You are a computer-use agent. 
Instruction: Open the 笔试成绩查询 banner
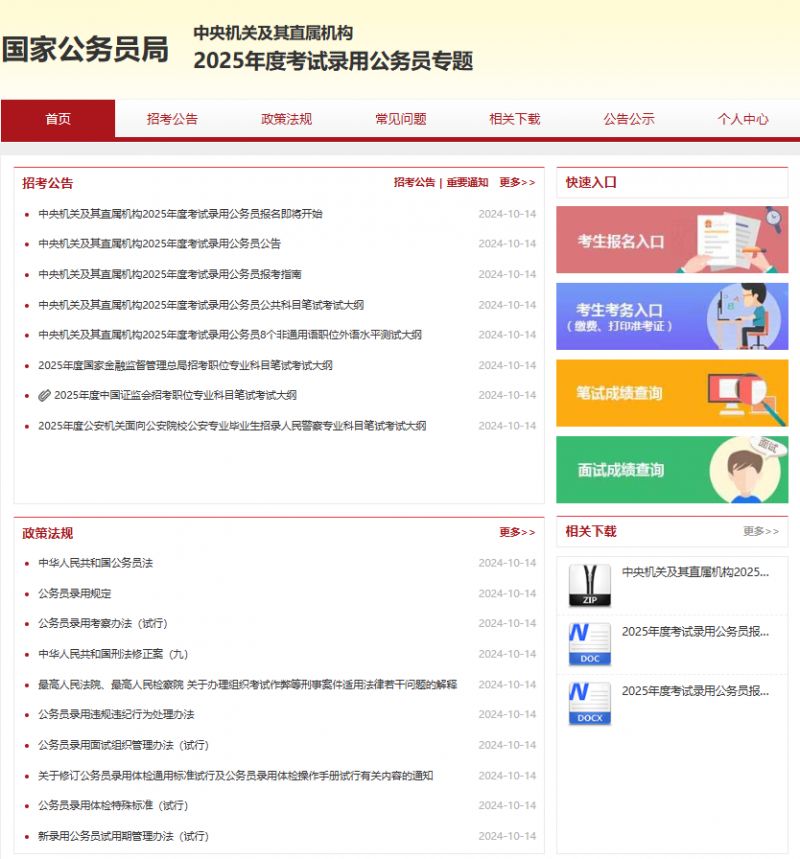coord(672,393)
